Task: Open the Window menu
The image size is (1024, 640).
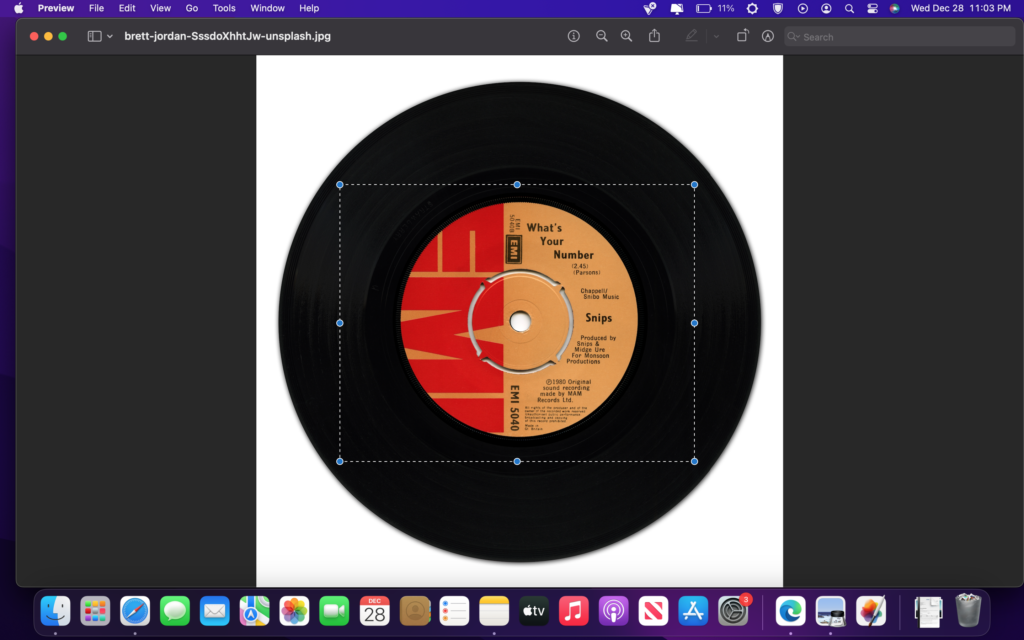Action: [x=267, y=8]
